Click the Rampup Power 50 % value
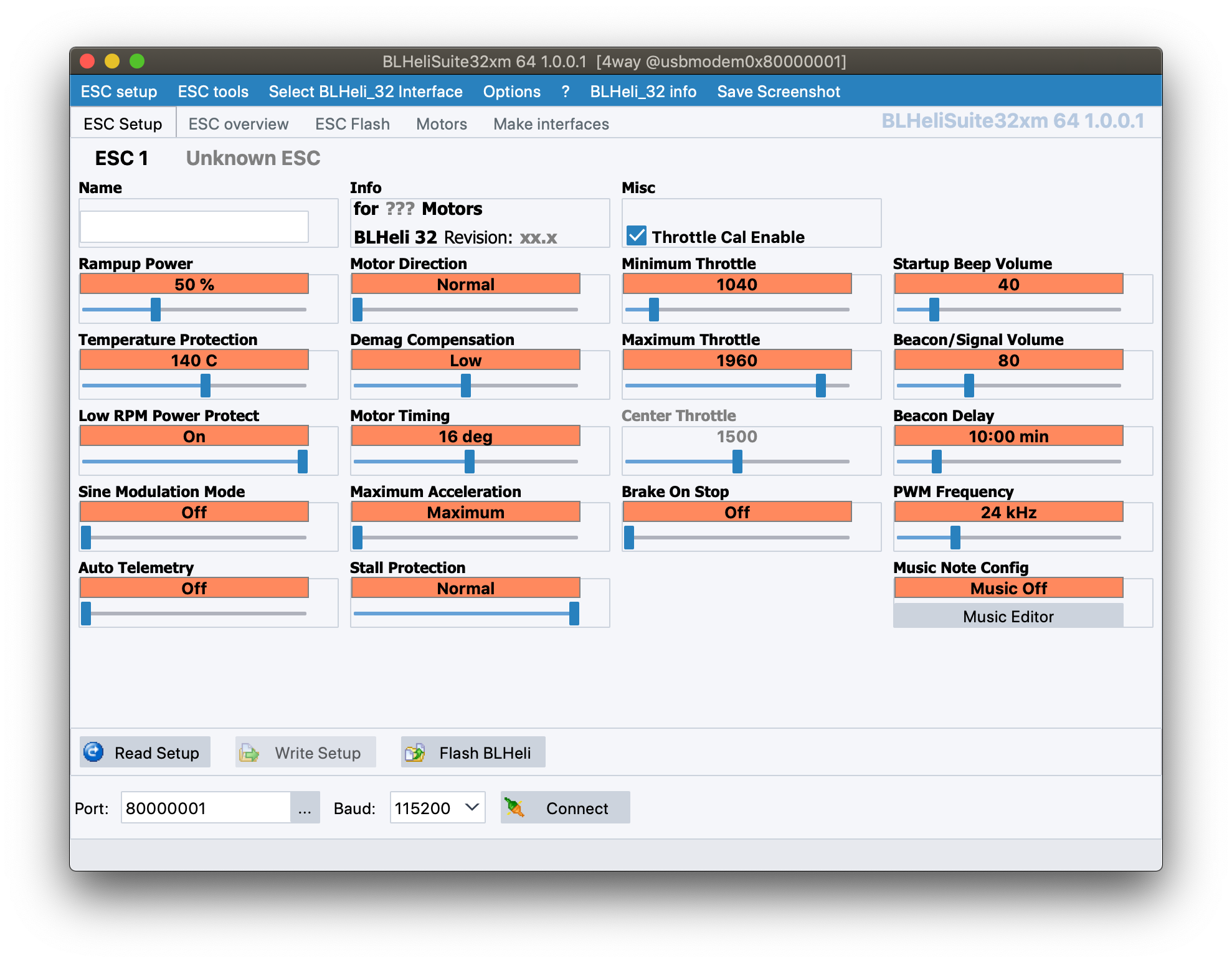 194,284
